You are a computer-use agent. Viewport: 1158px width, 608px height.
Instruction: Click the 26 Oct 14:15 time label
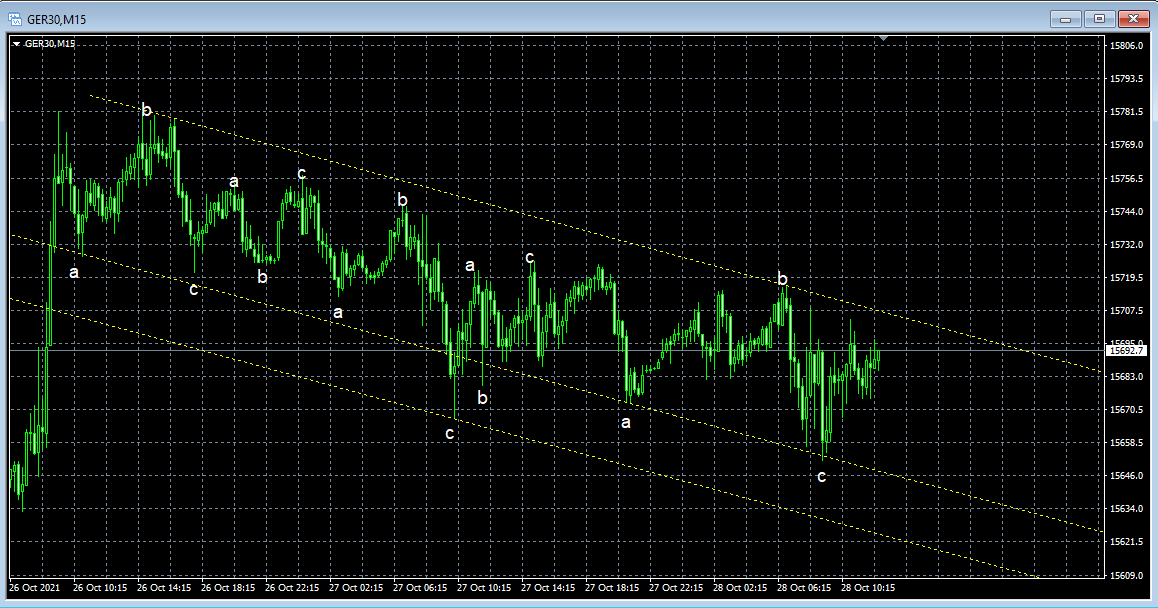(164, 588)
